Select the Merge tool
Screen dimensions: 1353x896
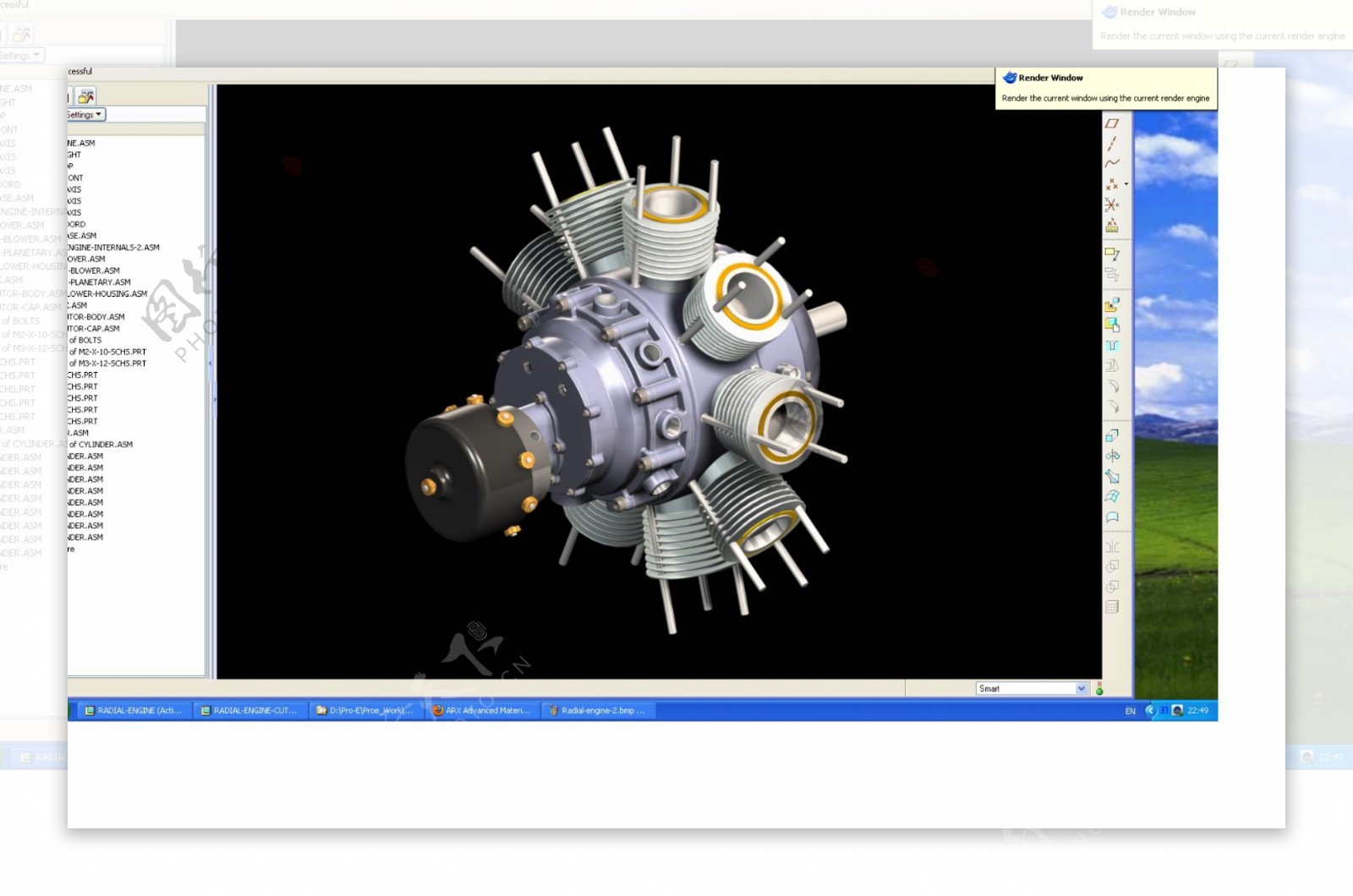point(1112,566)
